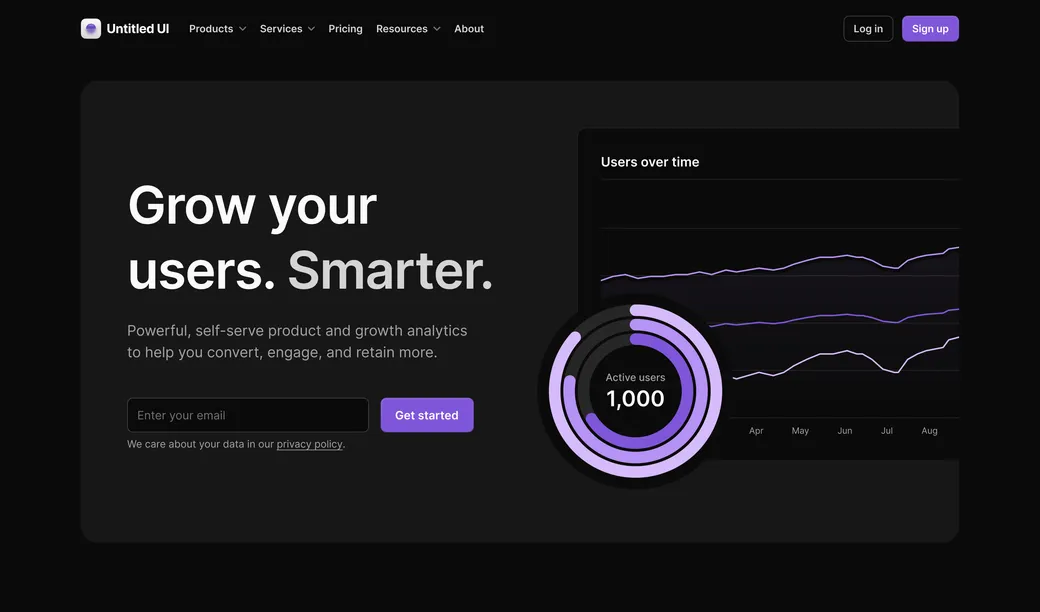Click the Get started button
This screenshot has height=612, width=1040.
[427, 415]
